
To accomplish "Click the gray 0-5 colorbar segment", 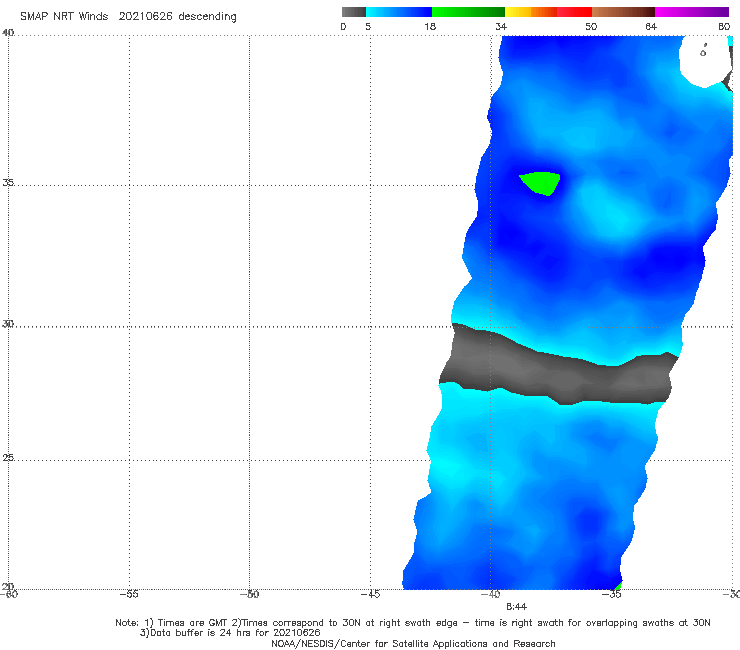I will (353, 12).
